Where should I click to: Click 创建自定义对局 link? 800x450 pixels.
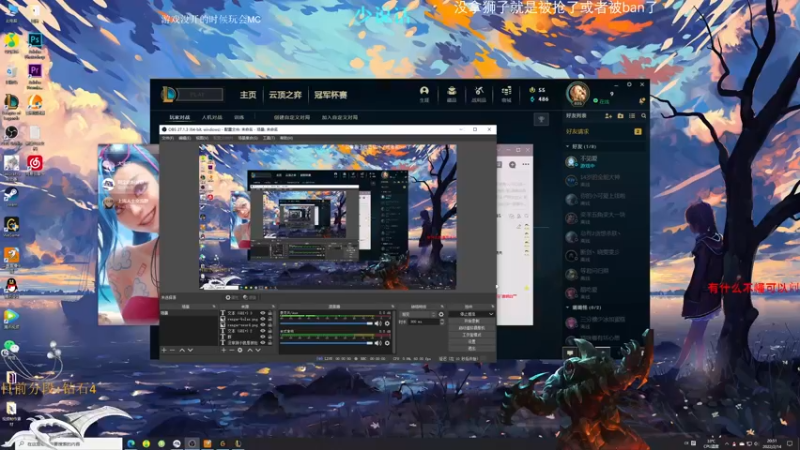(x=292, y=117)
